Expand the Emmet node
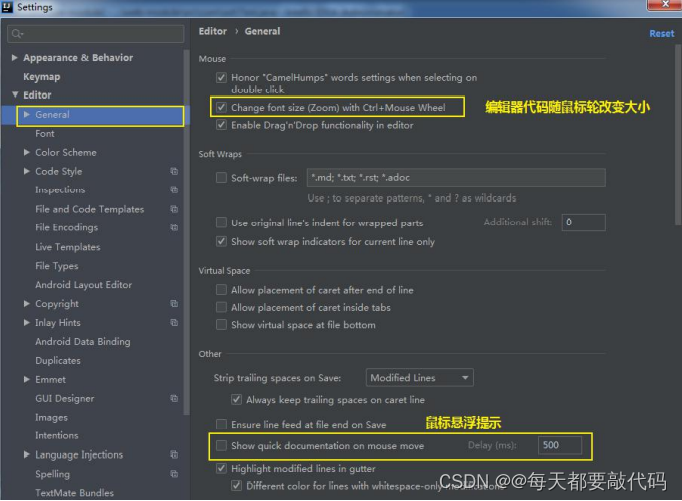Viewport: 682px width, 501px height. pos(27,379)
